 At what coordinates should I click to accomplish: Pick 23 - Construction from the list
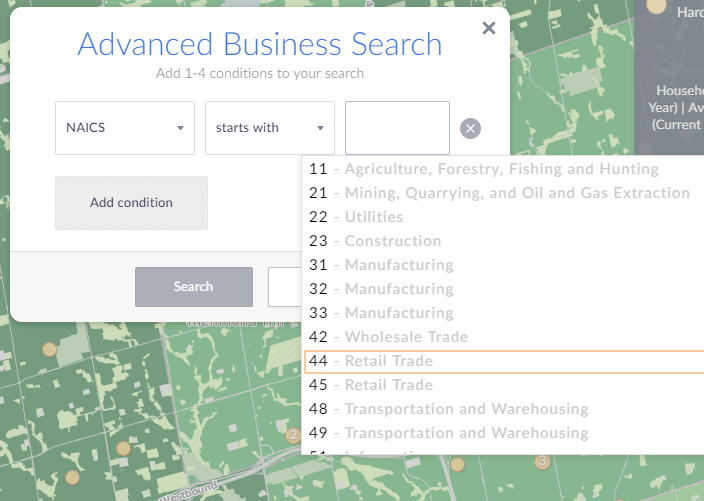pos(375,241)
